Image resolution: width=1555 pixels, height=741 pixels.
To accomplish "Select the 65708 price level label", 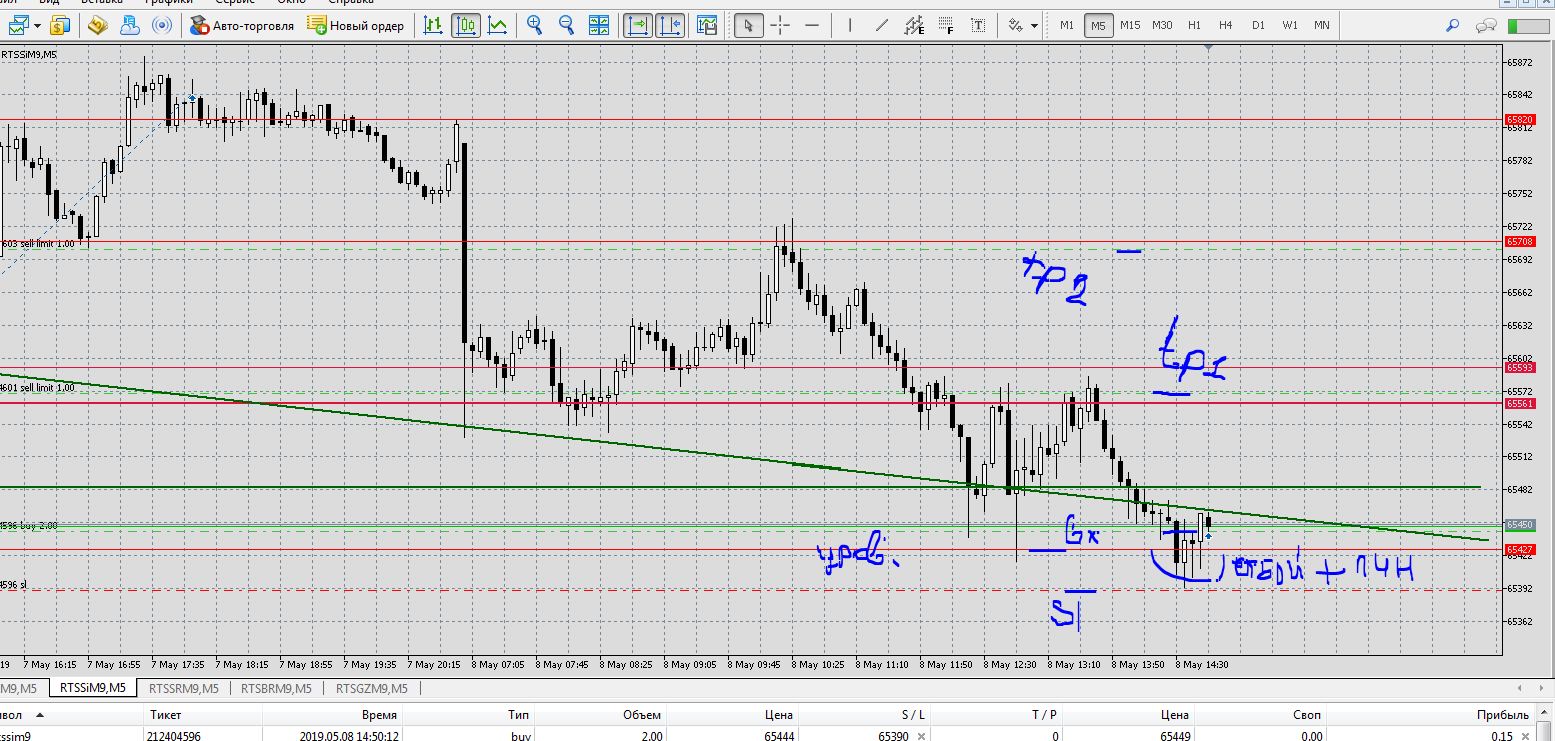I will (1519, 242).
